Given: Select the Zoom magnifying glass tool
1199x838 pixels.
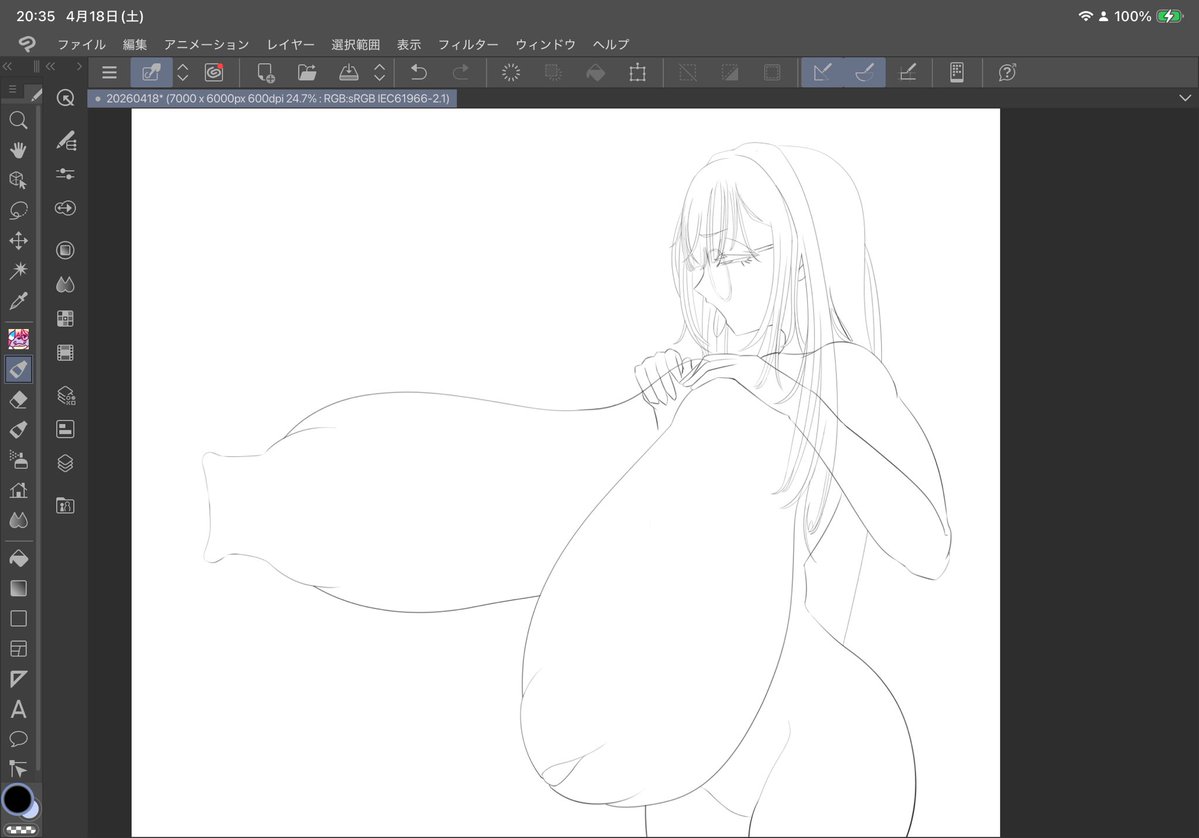Looking at the screenshot, I should tap(19, 120).
